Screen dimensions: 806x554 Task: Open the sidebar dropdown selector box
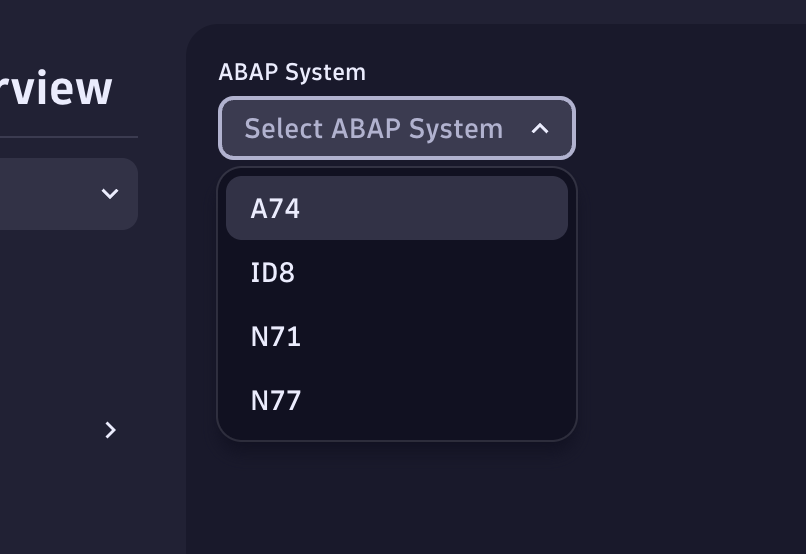[x=60, y=194]
